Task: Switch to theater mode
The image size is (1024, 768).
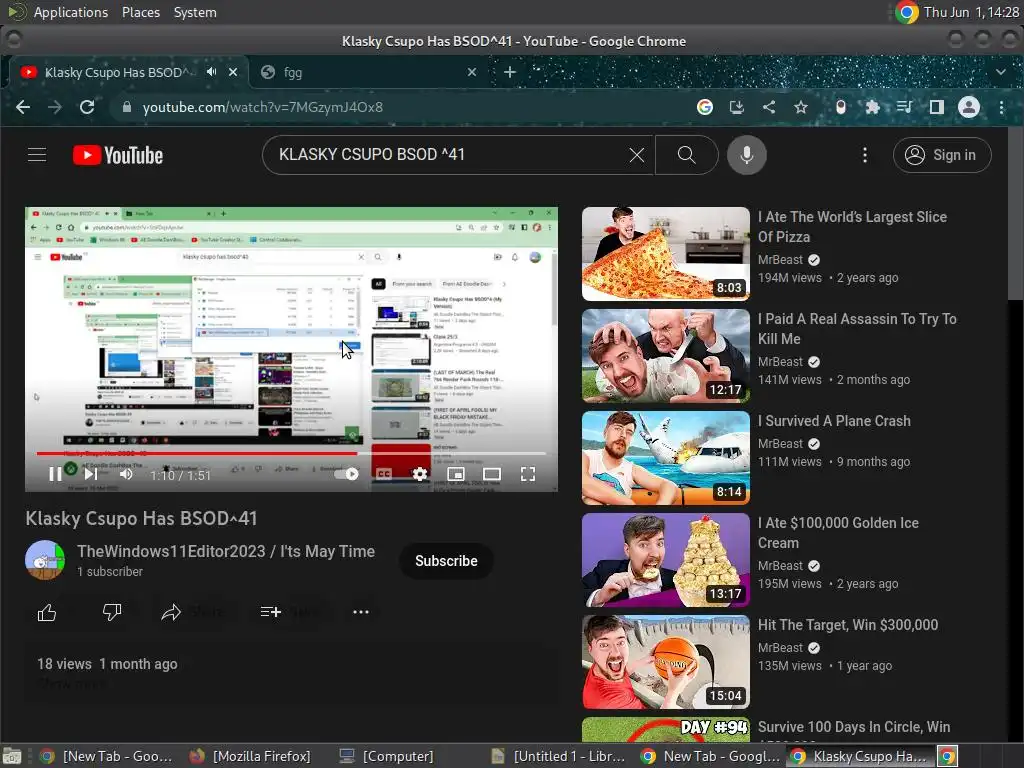Action: click(492, 474)
